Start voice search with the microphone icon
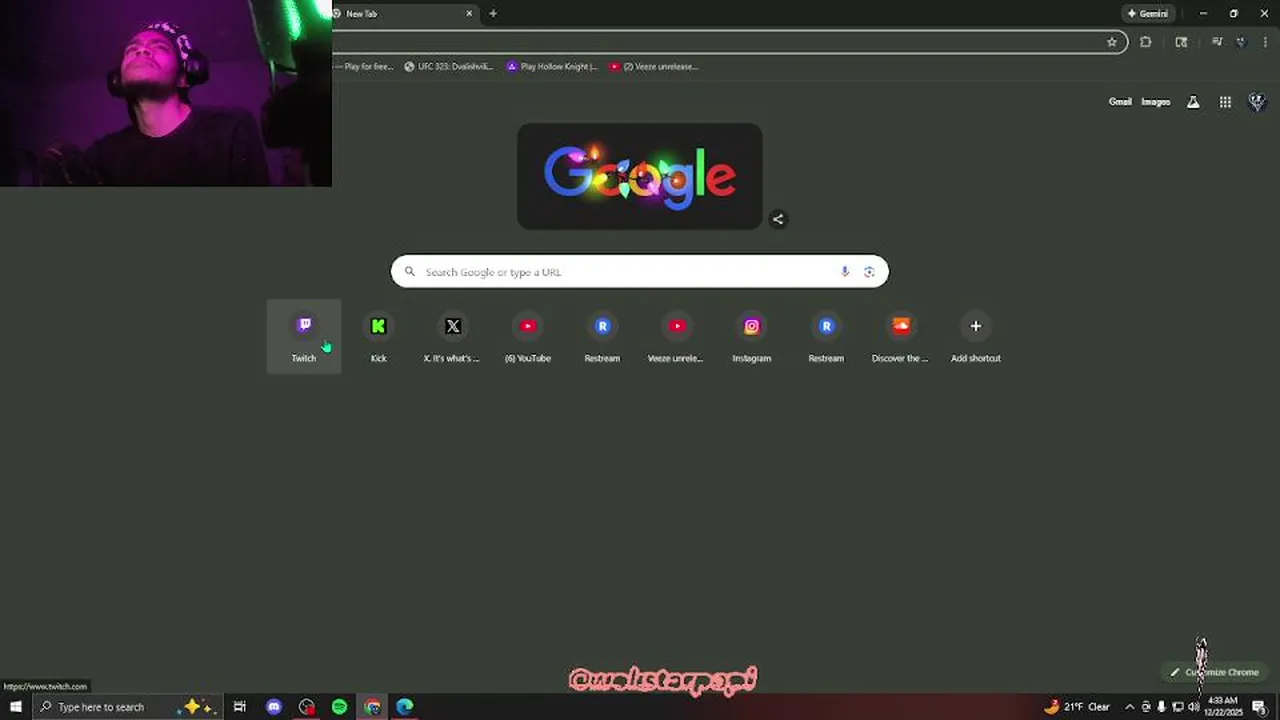1280x720 pixels. coord(845,272)
